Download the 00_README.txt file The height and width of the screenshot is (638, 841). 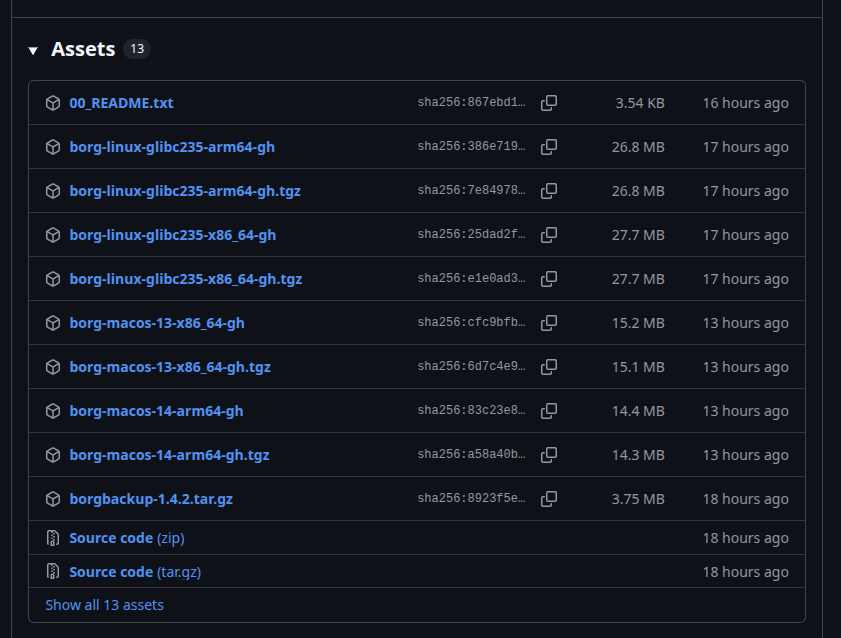click(121, 103)
